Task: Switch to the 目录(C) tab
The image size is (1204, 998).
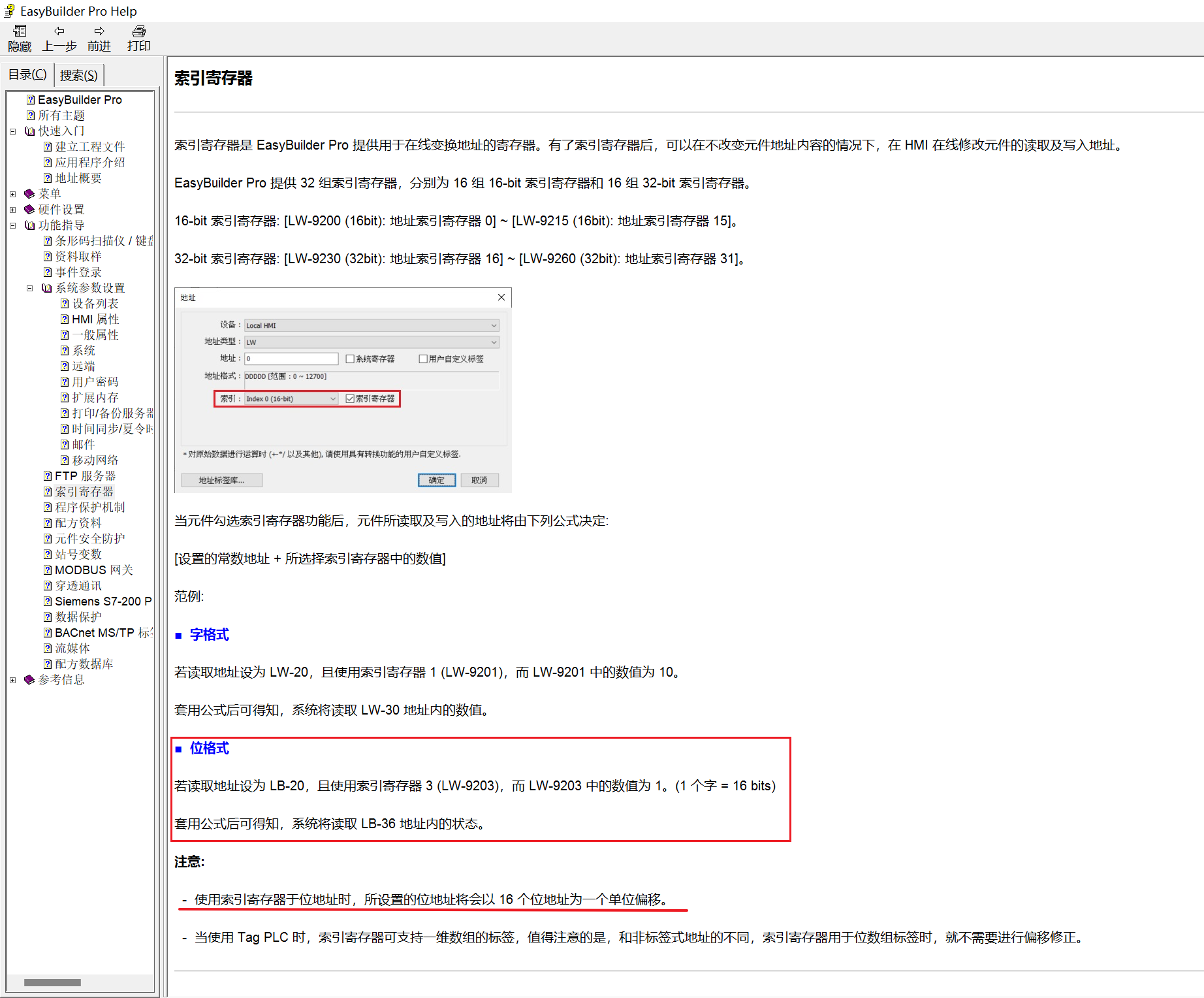Action: click(x=27, y=75)
